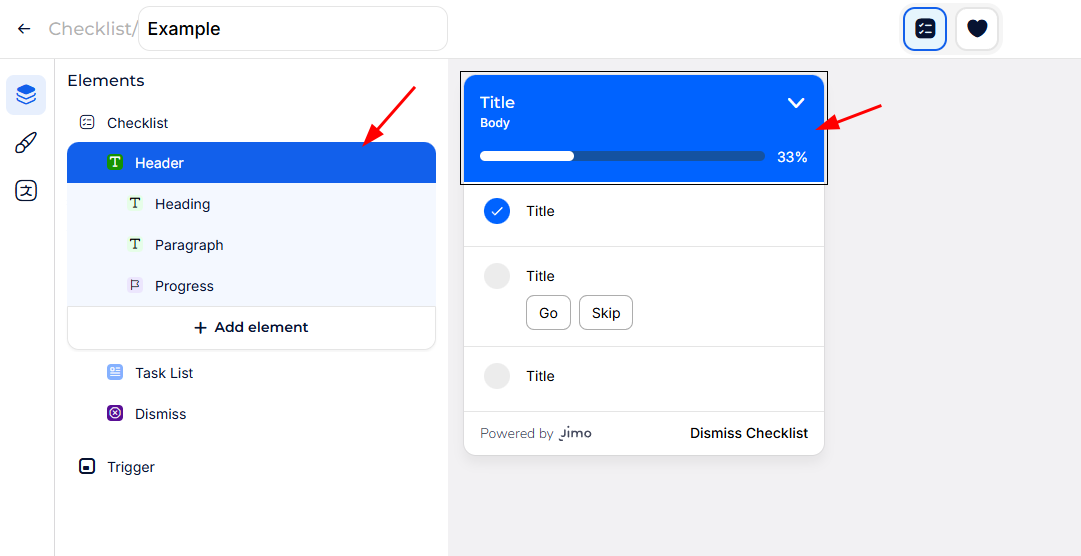Click the Go button
This screenshot has height=556, width=1081.
click(x=548, y=313)
